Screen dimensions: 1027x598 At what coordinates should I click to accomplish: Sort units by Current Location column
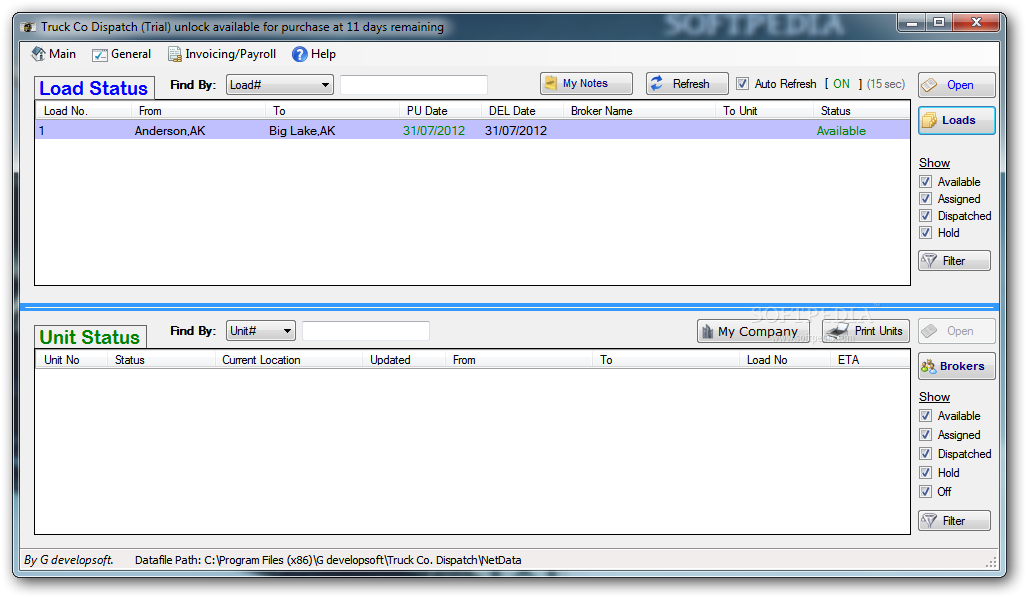point(288,360)
